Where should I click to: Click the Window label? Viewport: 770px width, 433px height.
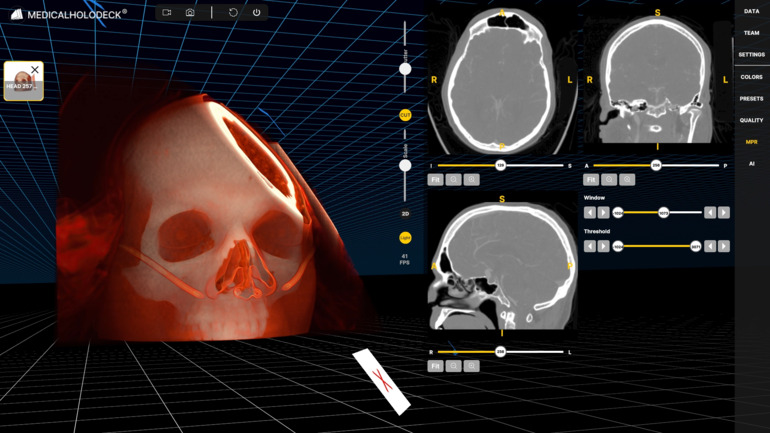pyautogui.click(x=594, y=198)
